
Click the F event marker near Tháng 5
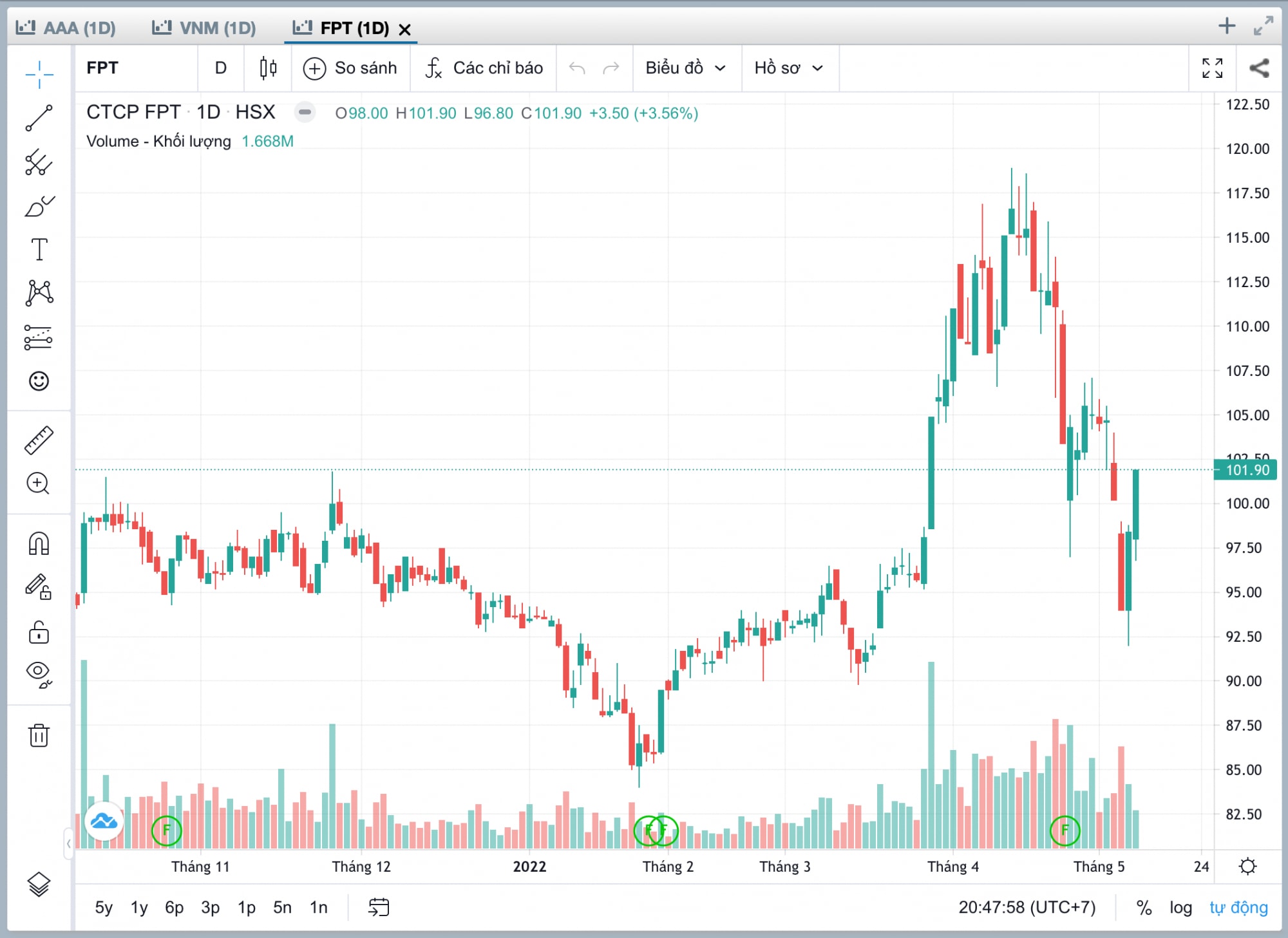click(x=1065, y=830)
